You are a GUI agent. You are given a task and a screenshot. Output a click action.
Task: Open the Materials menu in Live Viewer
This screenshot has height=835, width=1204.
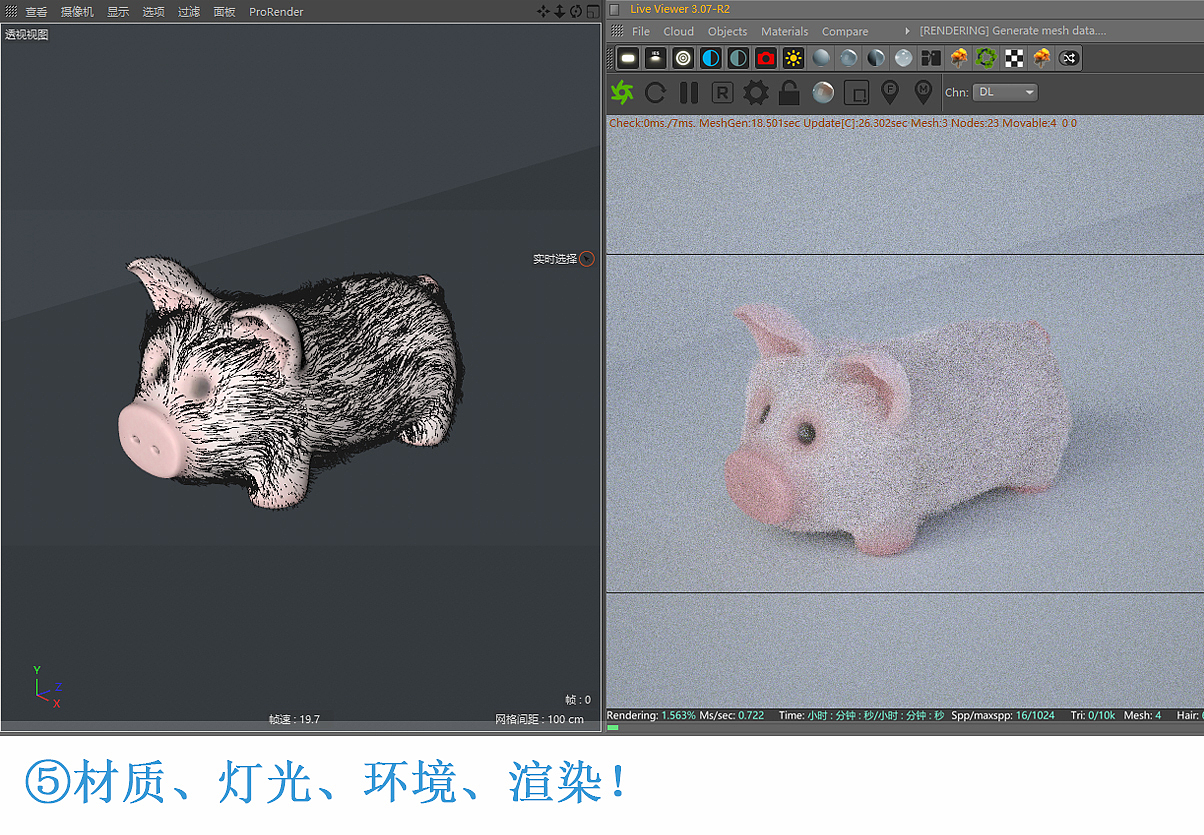pos(784,31)
